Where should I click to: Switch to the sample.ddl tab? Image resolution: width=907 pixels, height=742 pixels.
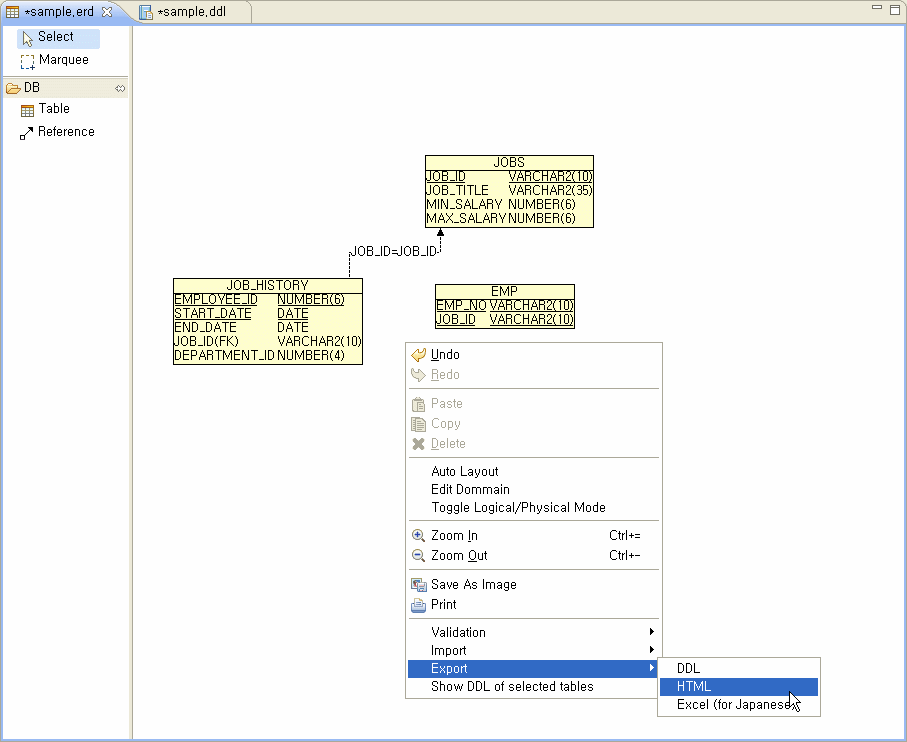[x=193, y=12]
